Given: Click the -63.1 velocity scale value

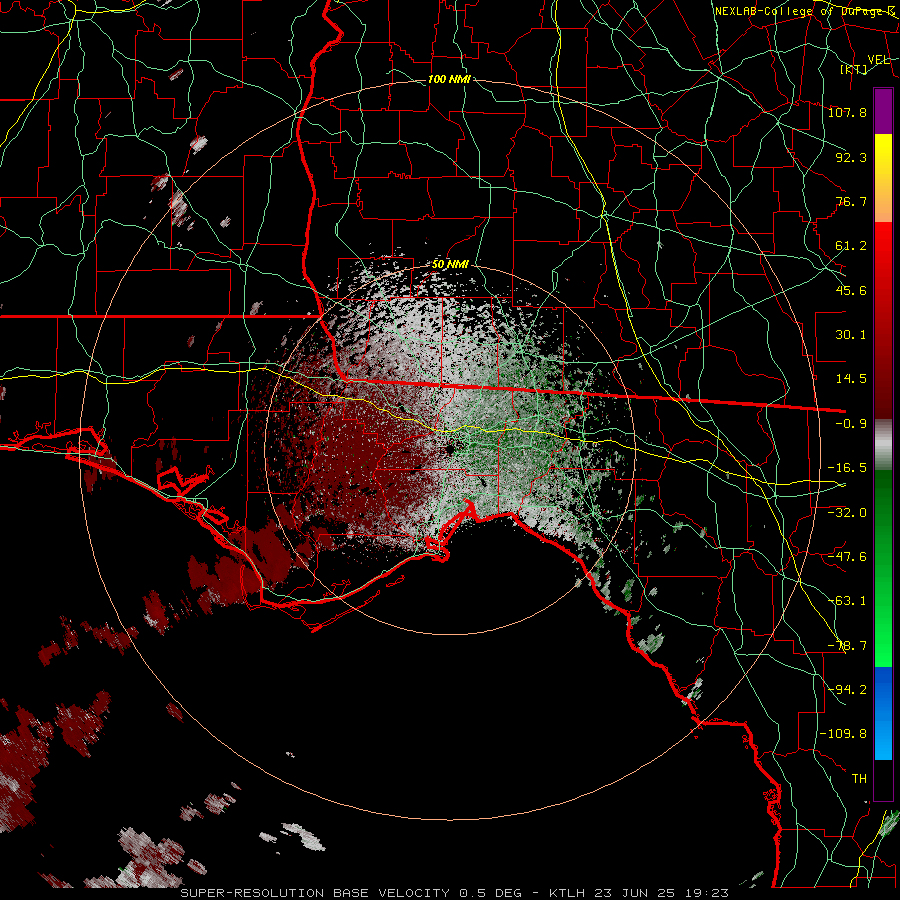Looking at the screenshot, I should pos(847,601).
